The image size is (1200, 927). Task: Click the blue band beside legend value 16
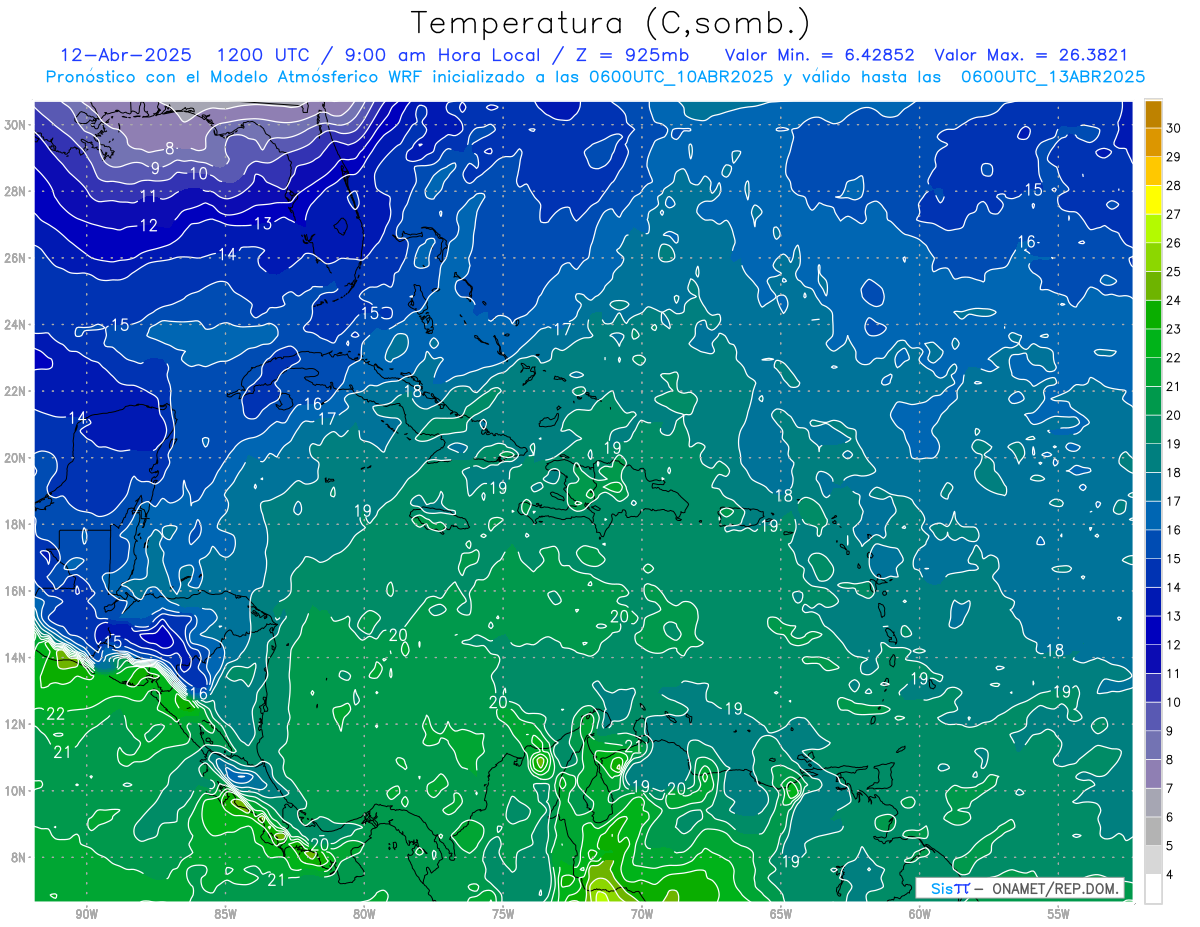click(1153, 516)
